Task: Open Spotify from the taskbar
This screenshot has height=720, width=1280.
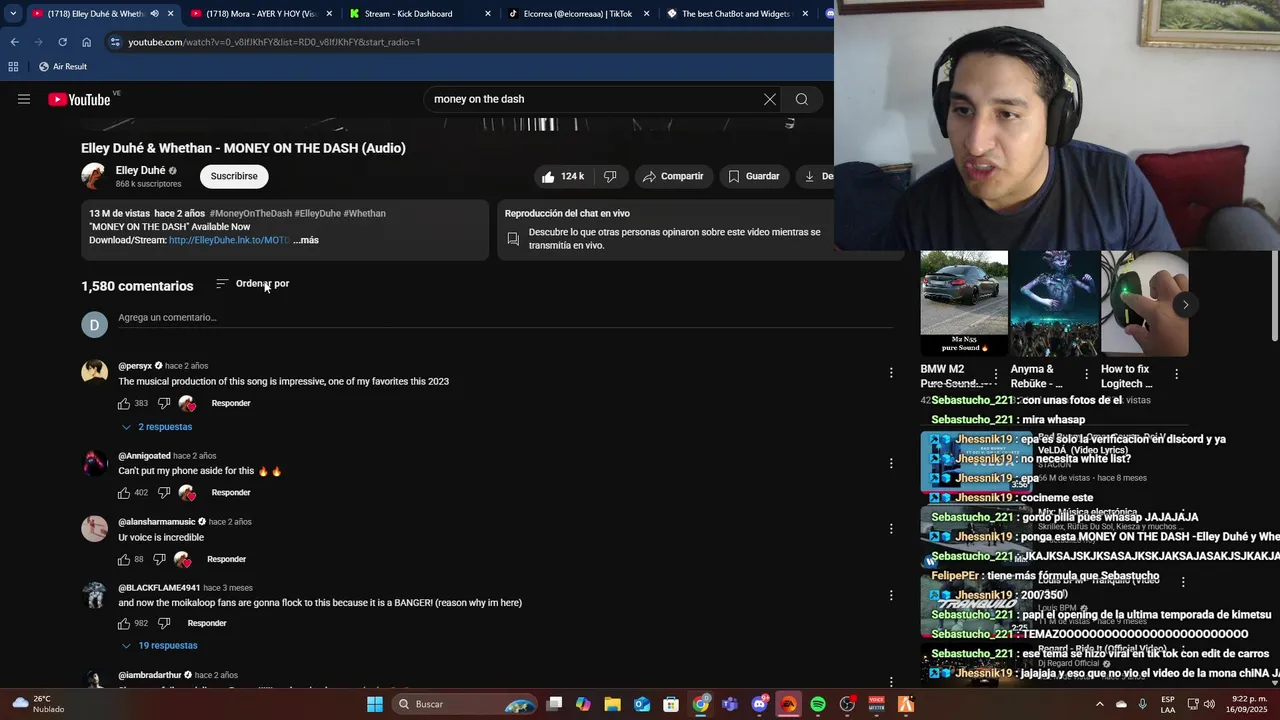Action: 818,704
